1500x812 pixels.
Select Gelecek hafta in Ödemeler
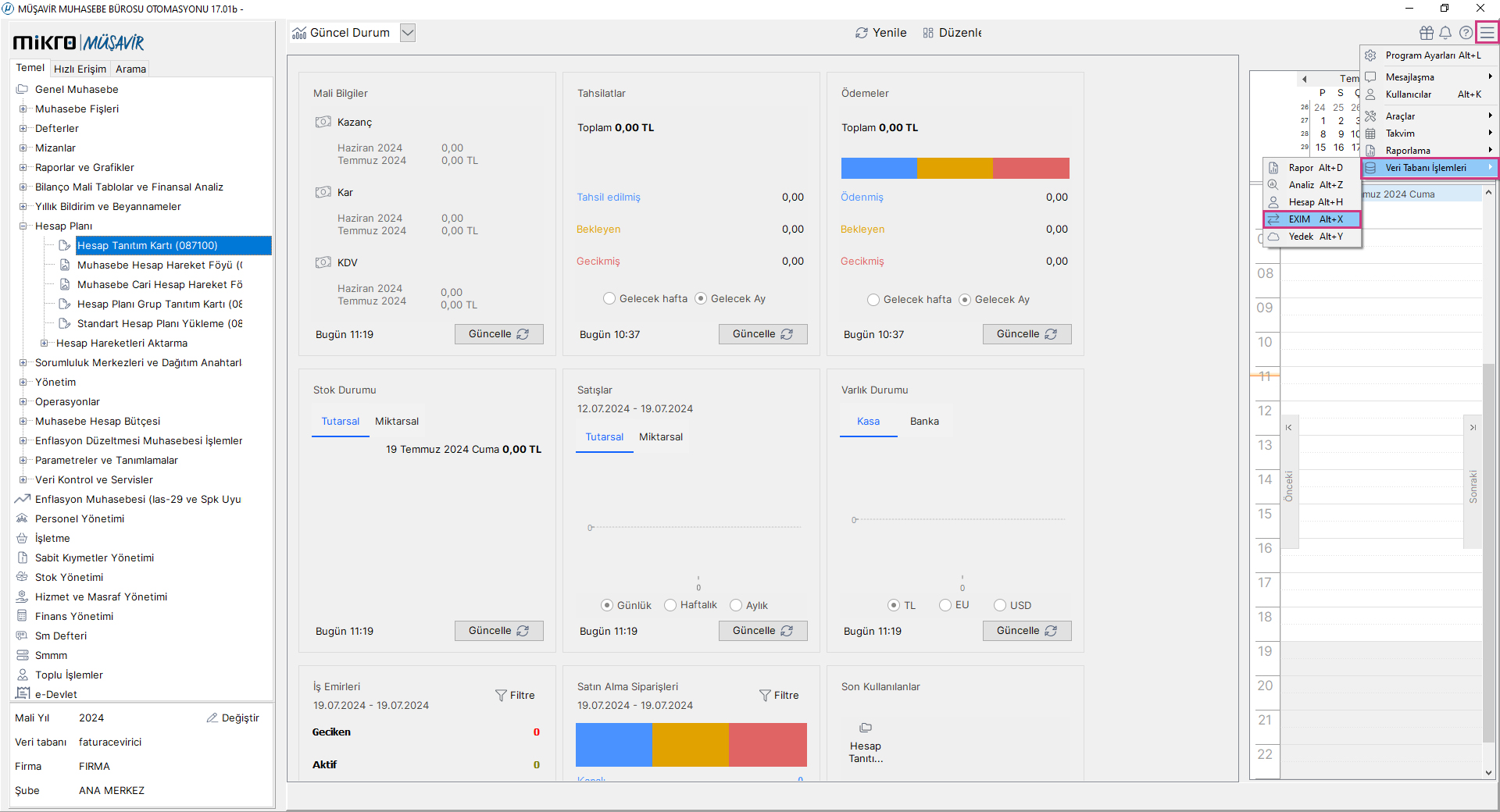(x=873, y=299)
